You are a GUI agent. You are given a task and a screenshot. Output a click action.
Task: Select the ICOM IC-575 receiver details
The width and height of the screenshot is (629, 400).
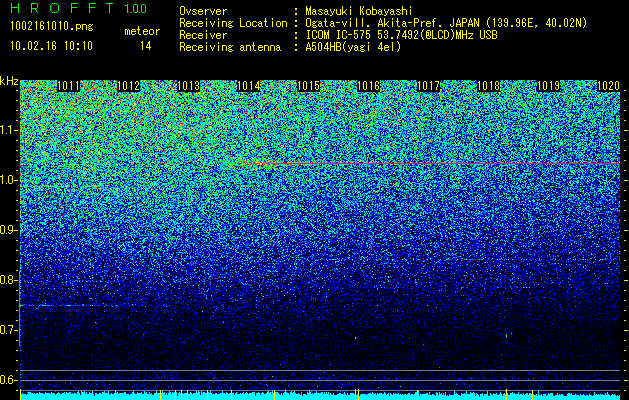click(x=401, y=35)
